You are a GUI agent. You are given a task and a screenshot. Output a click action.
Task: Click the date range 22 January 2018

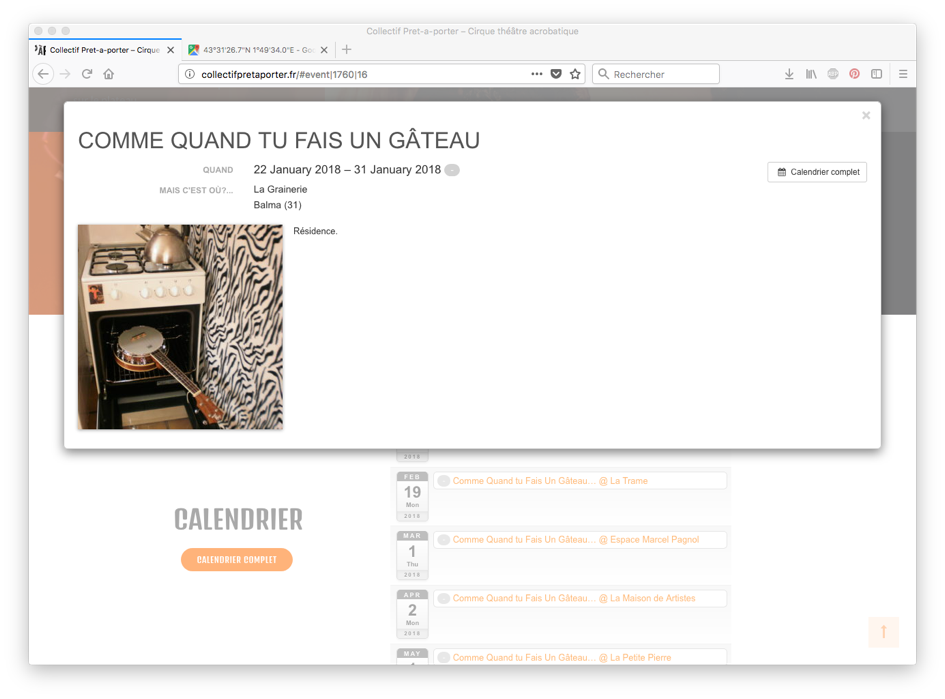[347, 169]
